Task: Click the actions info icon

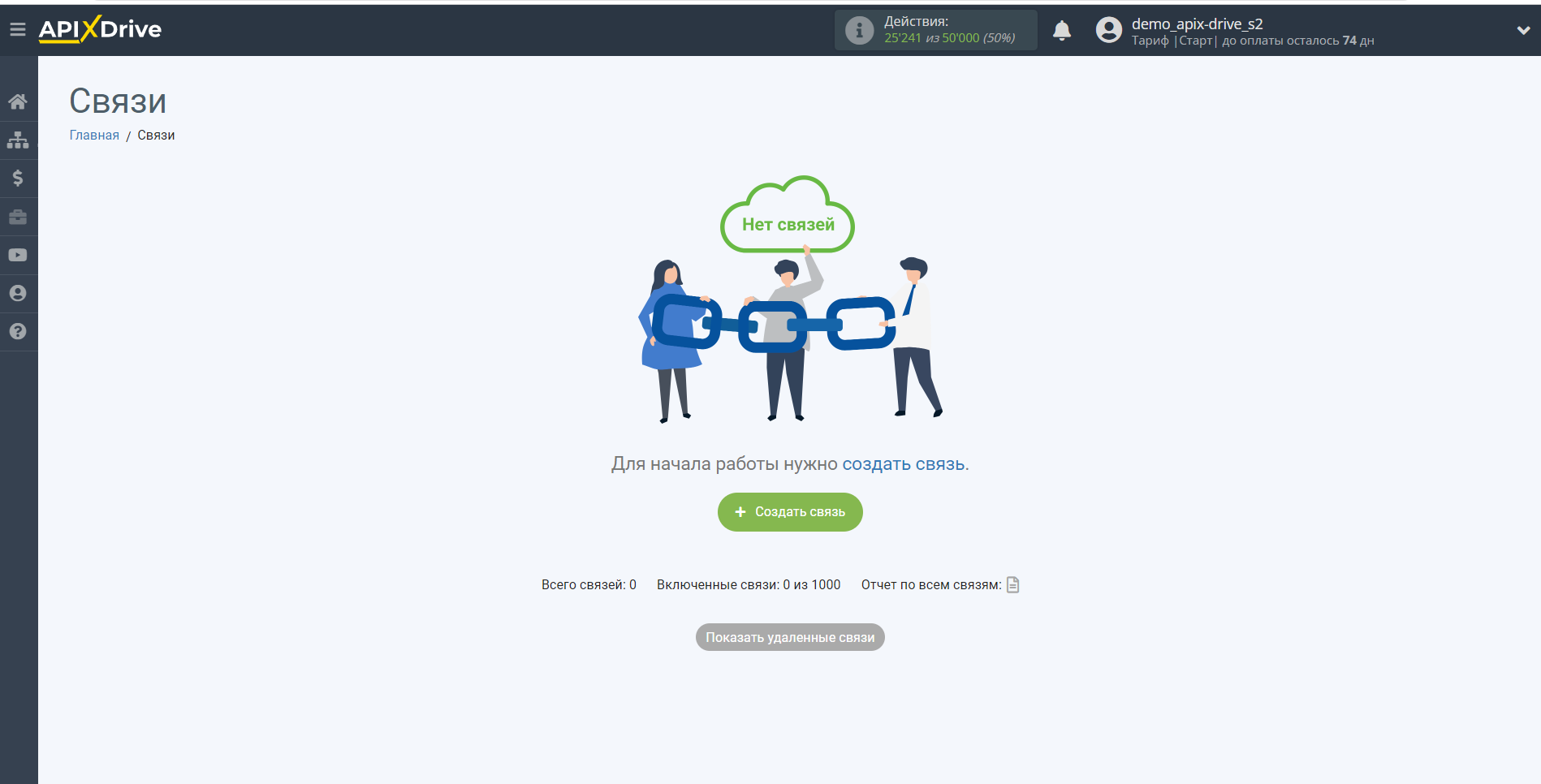Action: point(859,30)
